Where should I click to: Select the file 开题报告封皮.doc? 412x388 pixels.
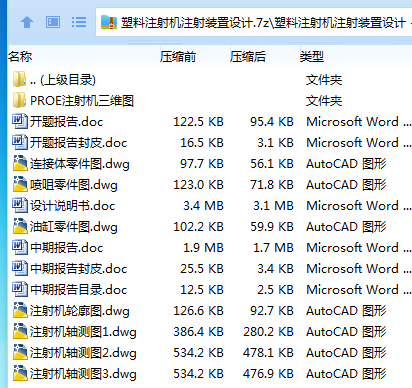point(78,143)
